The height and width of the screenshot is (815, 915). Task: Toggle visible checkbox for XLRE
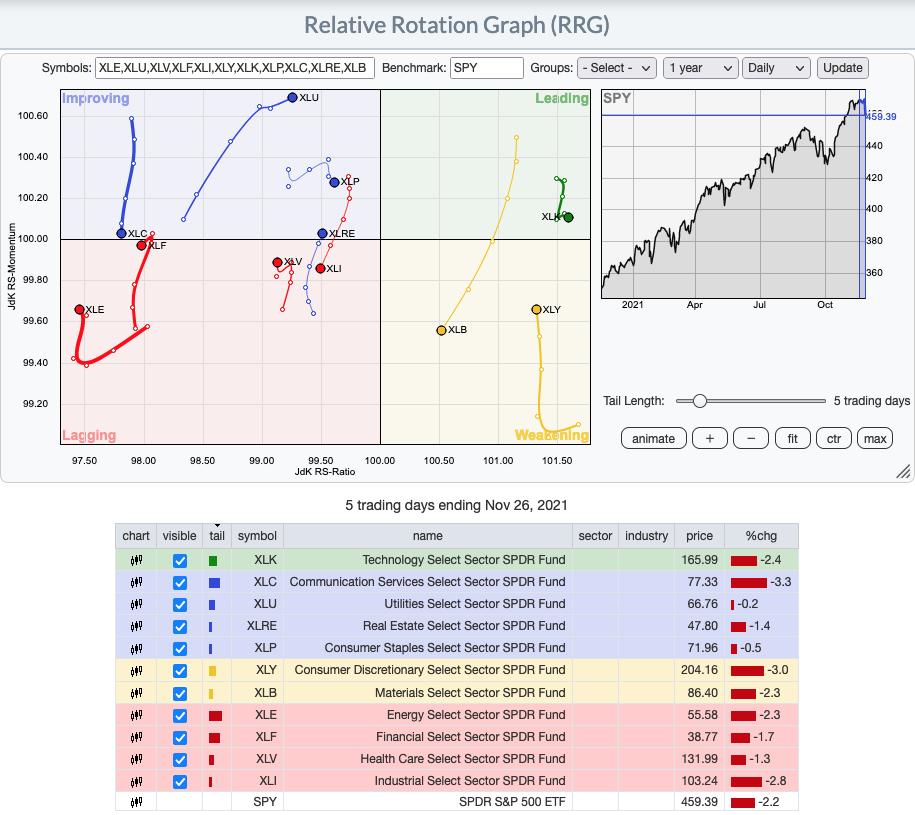[x=180, y=626]
